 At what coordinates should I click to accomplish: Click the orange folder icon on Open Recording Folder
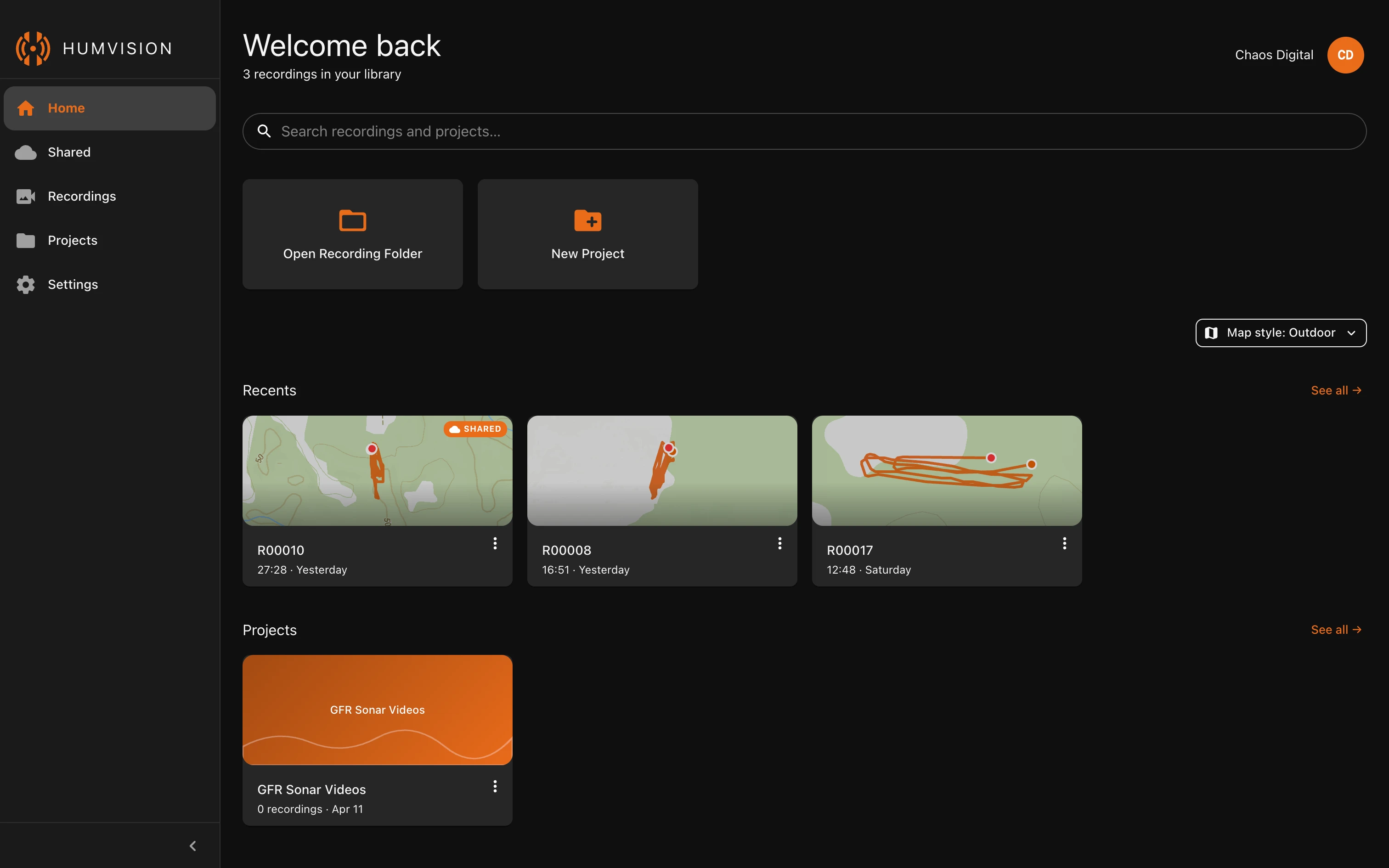tap(352, 220)
